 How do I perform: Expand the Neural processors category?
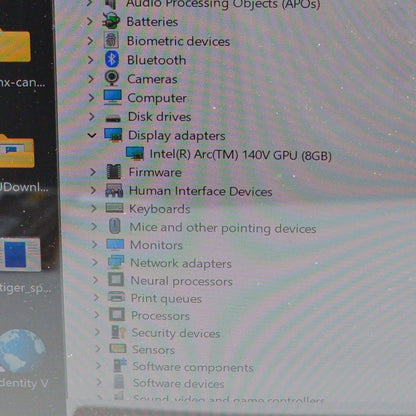(x=95, y=280)
